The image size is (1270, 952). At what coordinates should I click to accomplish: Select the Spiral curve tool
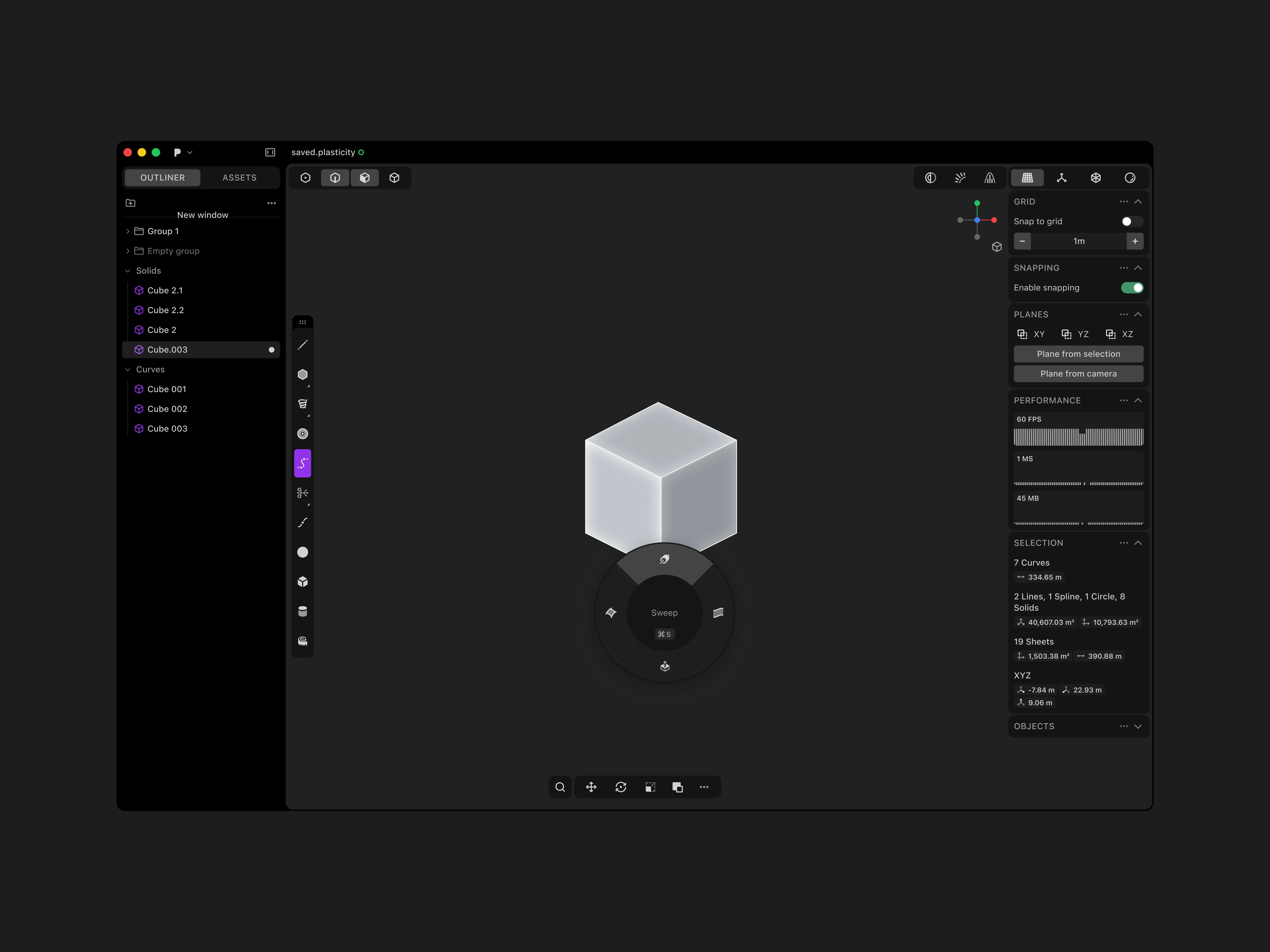[x=303, y=404]
